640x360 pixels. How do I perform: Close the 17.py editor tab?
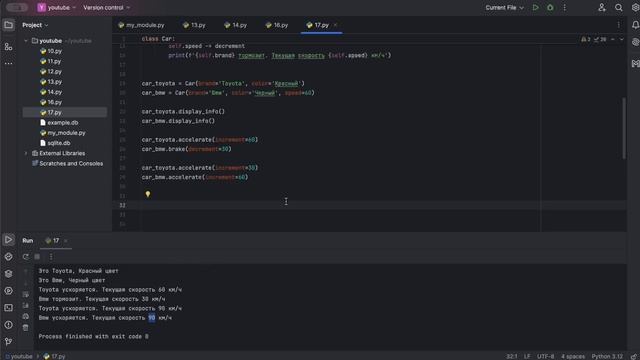(336, 25)
